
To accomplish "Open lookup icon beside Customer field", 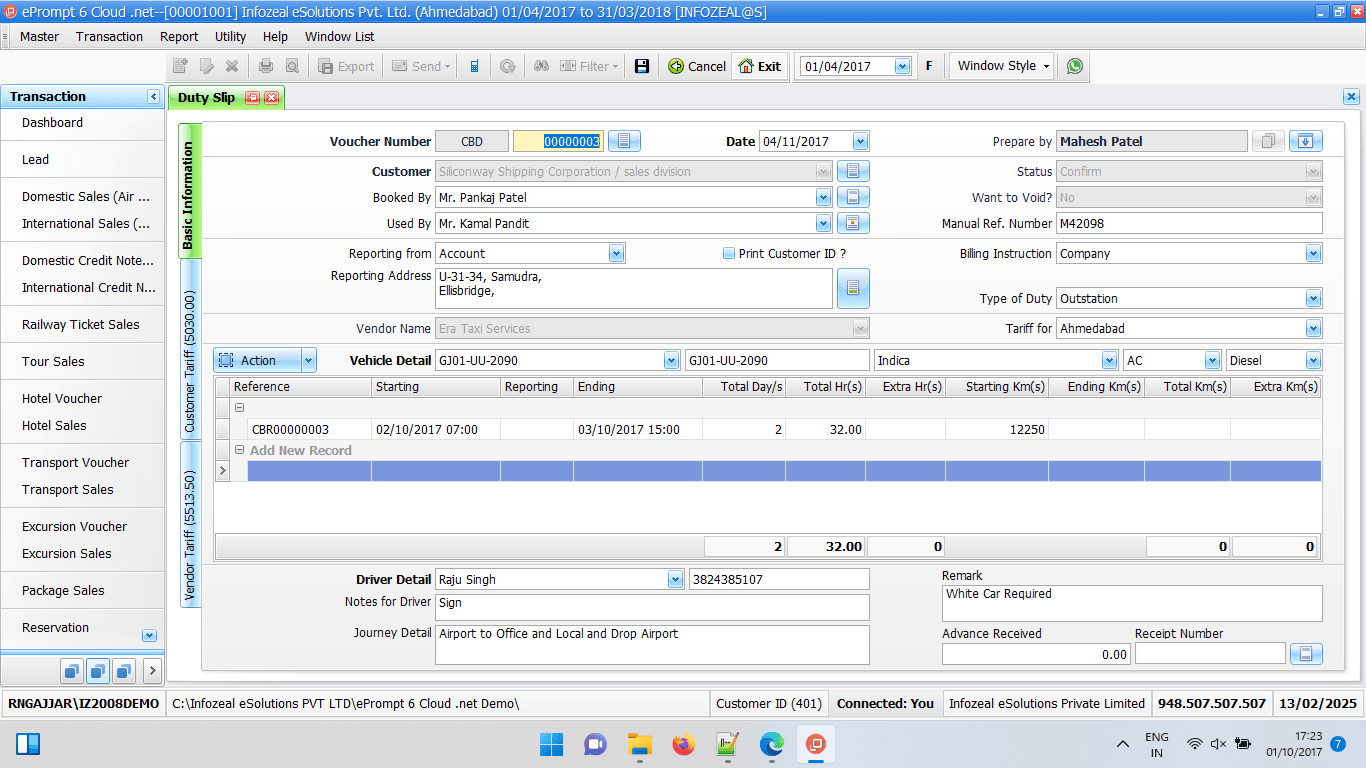I will point(853,171).
